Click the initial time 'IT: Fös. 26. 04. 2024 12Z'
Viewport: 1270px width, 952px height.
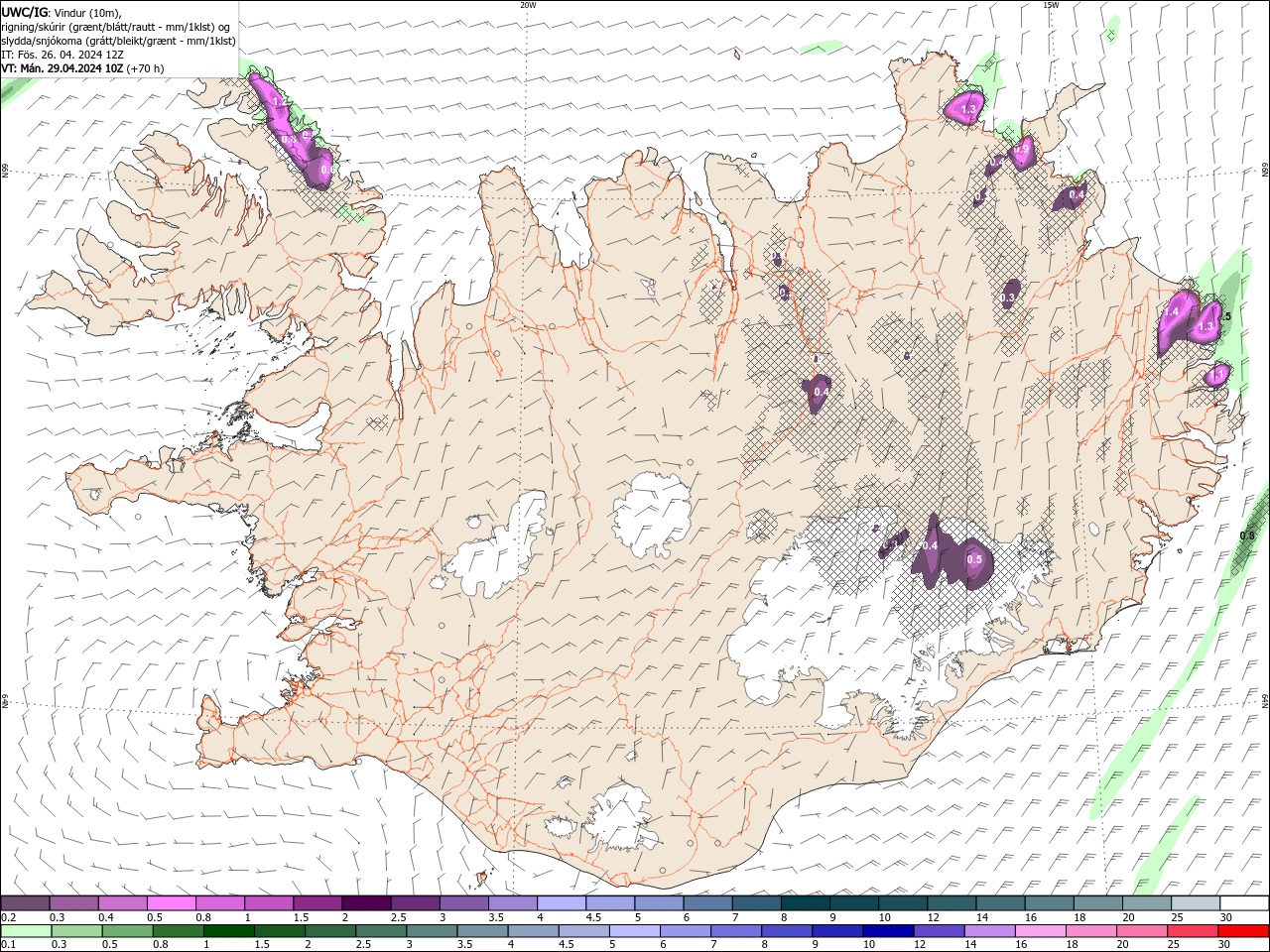click(63, 55)
